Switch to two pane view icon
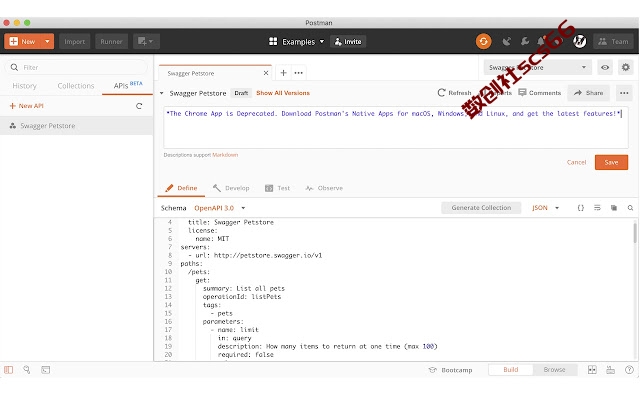The image size is (640, 400). 592,370
